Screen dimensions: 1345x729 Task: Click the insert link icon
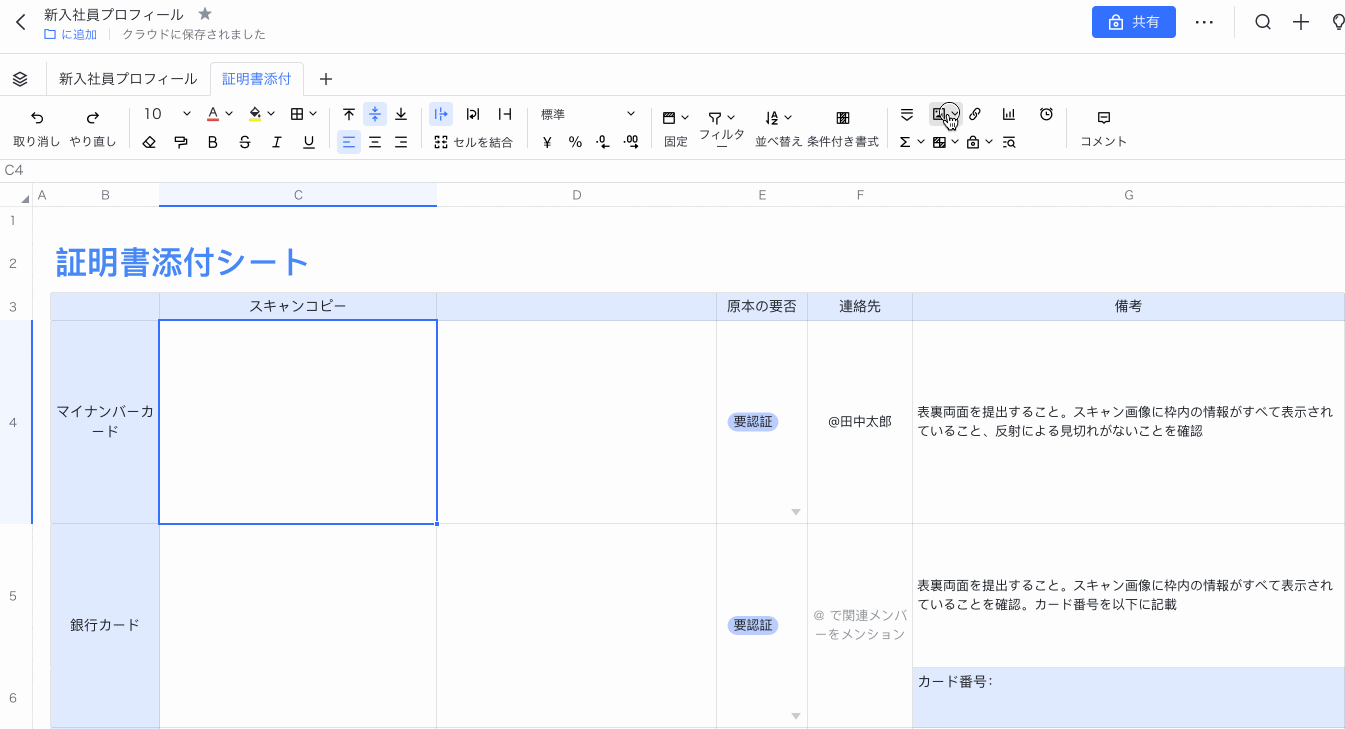click(x=975, y=114)
